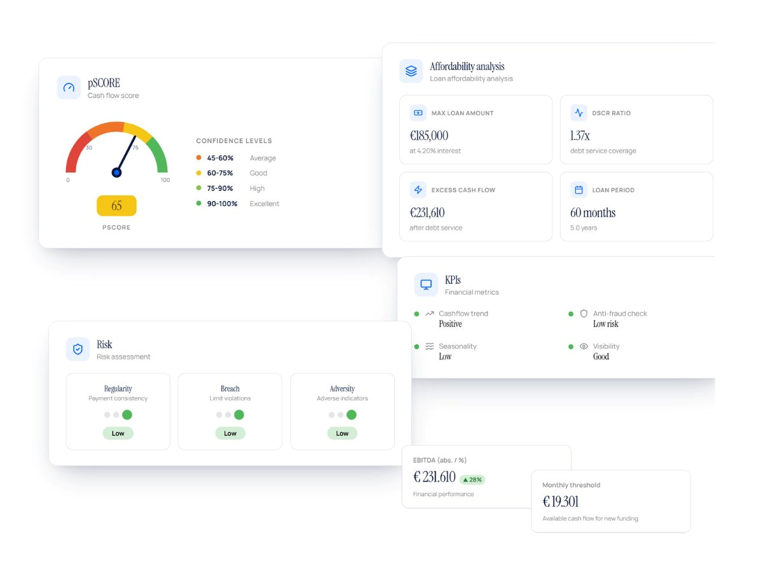This screenshot has height=568, width=770.
Task: Click the Anti-fraud check shield icon
Action: pos(583,313)
